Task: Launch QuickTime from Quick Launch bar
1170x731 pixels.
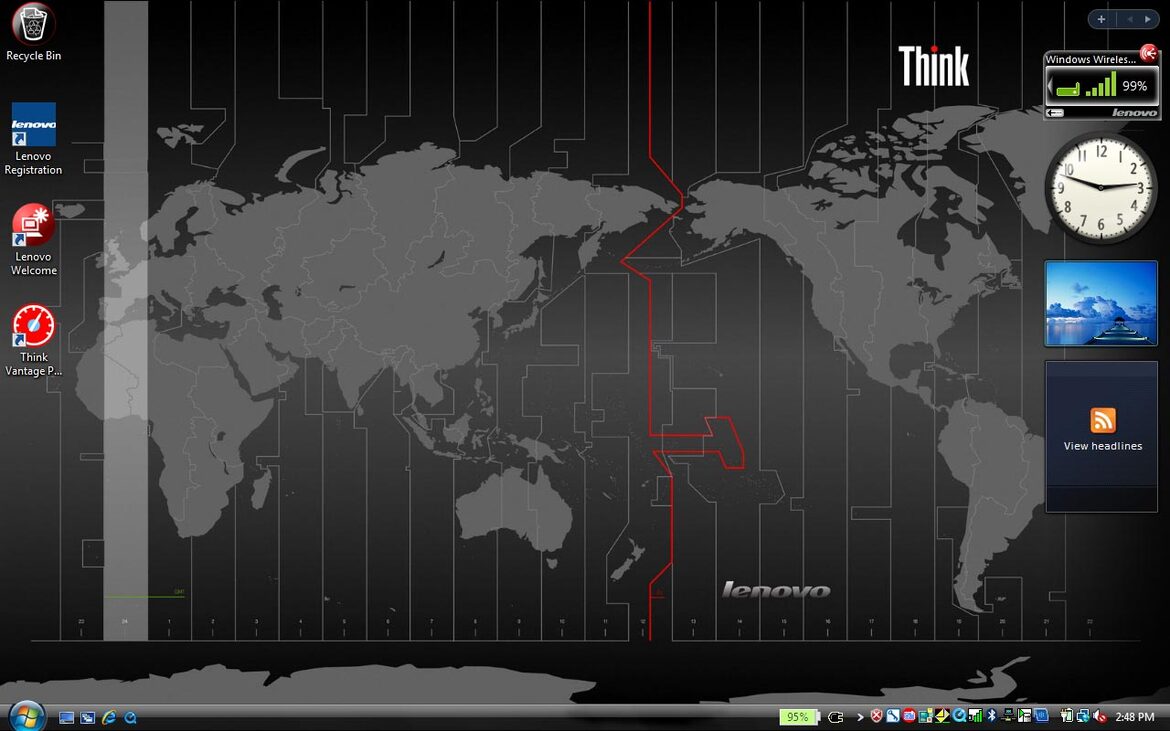Action: coord(131,718)
